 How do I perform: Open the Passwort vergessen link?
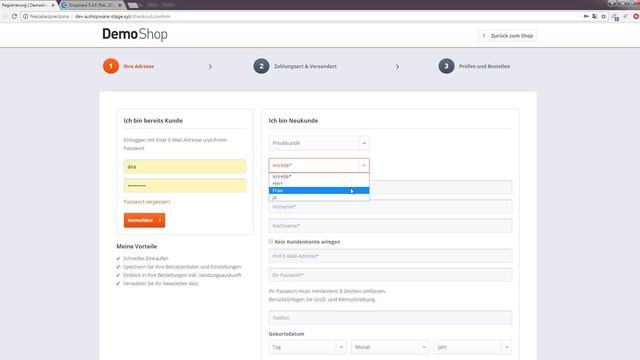147,202
